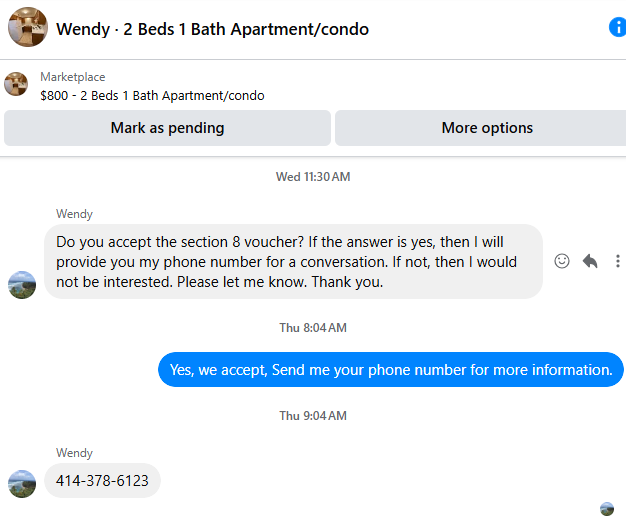Open Marketplace listing thumbnail
This screenshot has height=530, width=626.
16,84
